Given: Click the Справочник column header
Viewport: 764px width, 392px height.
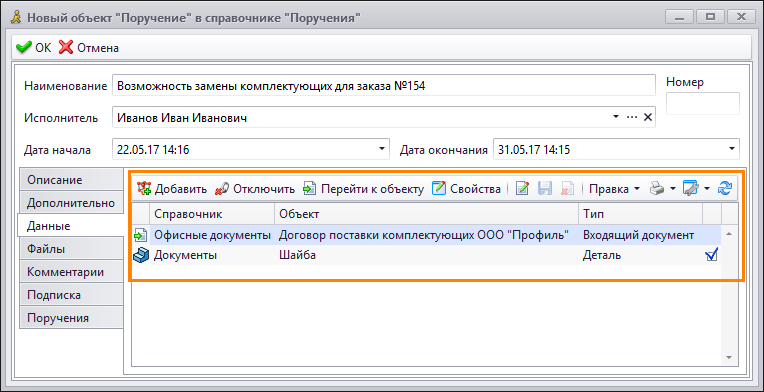Looking at the screenshot, I should 212,214.
